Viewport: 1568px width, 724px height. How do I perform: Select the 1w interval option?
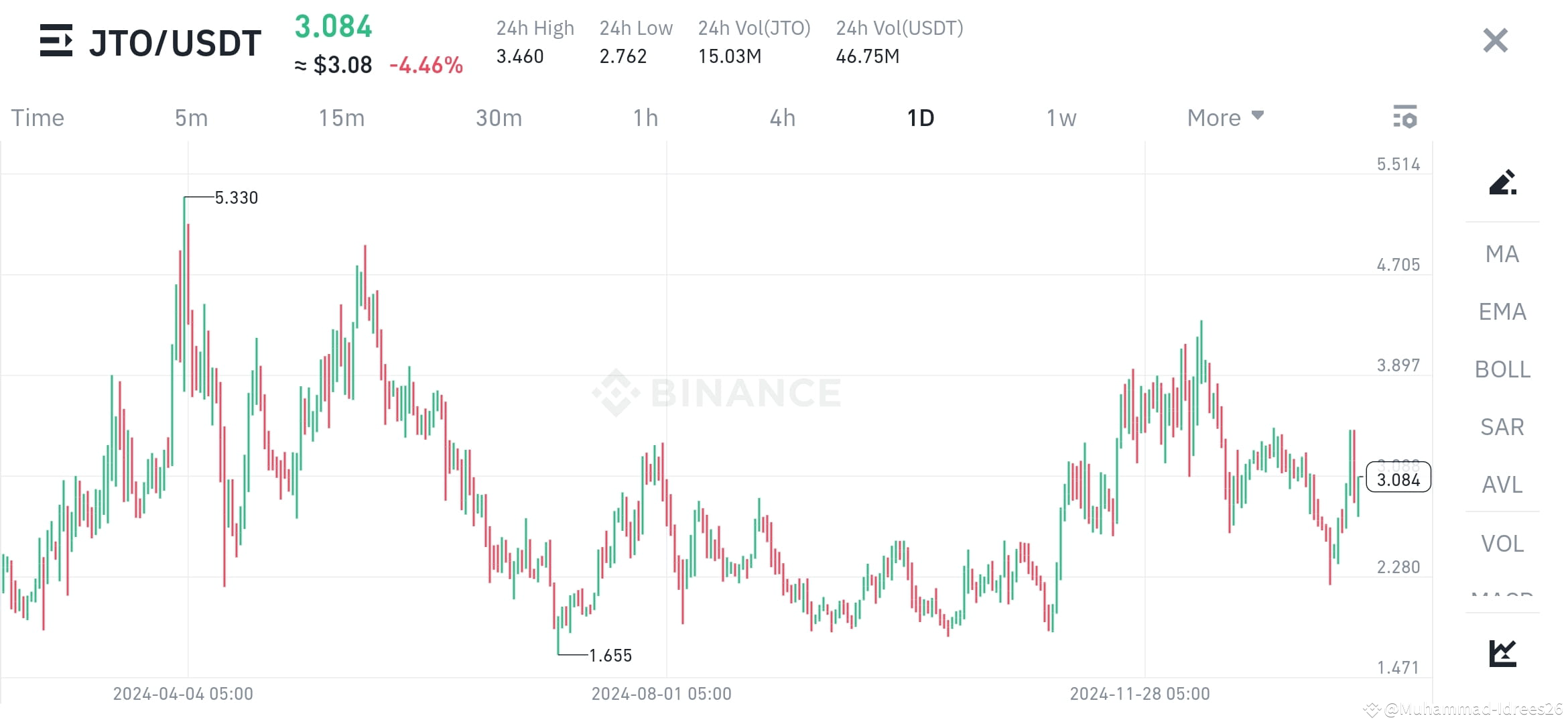pos(1061,117)
